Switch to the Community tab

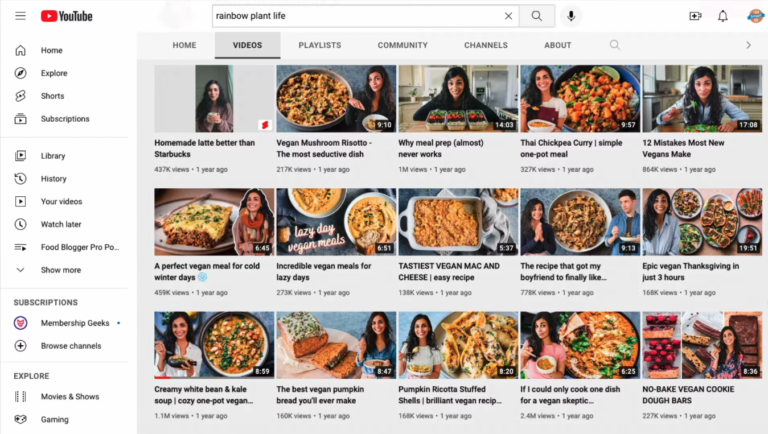click(402, 45)
